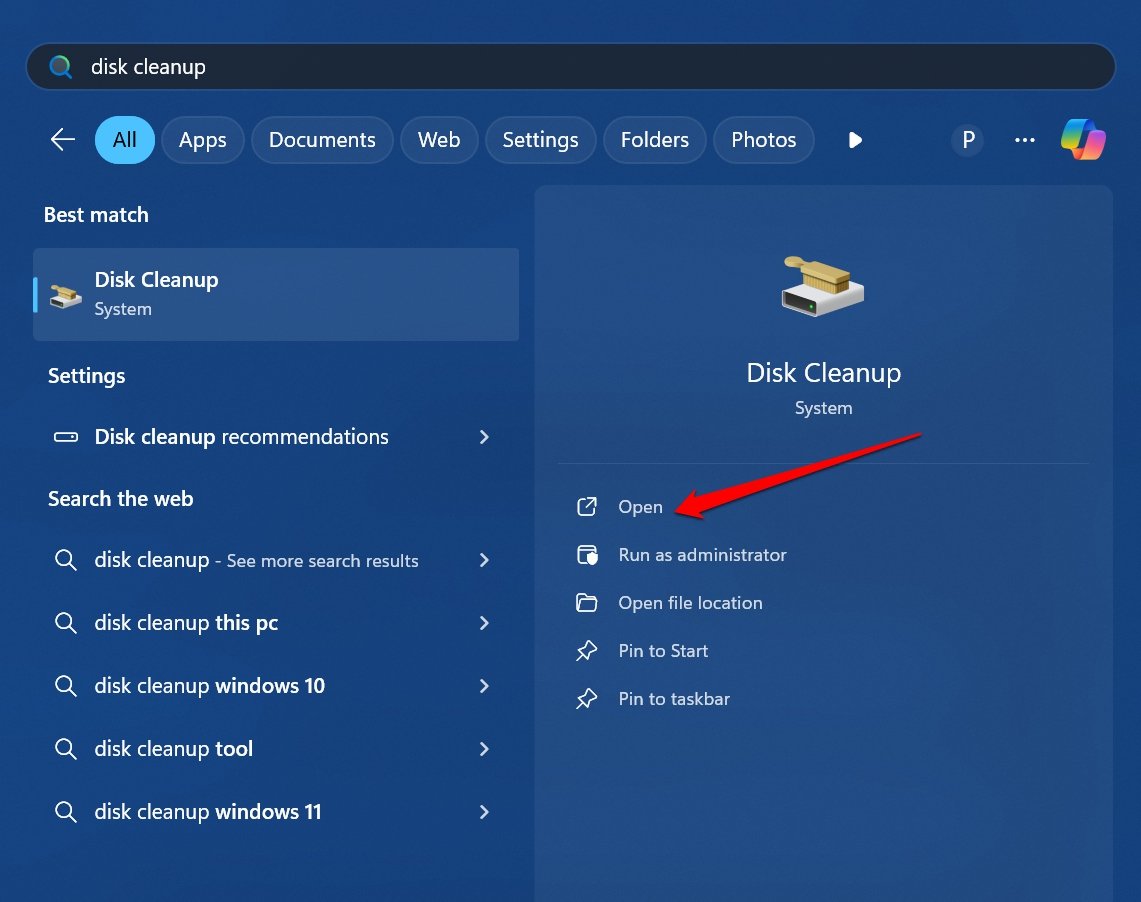Open the three-dots more options menu

coord(1025,140)
